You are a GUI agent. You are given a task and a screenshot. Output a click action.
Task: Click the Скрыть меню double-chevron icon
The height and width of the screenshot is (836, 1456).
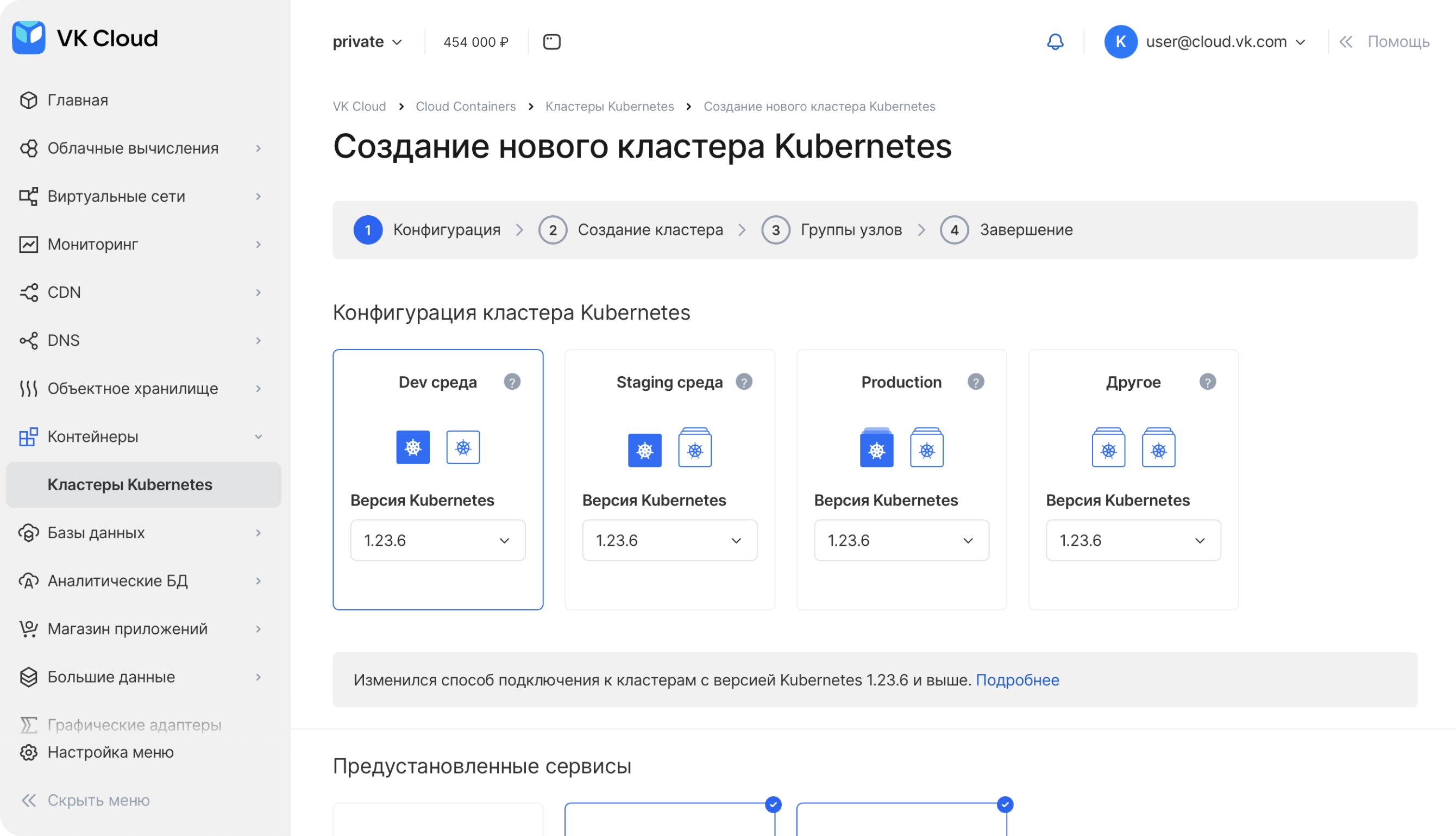28,801
